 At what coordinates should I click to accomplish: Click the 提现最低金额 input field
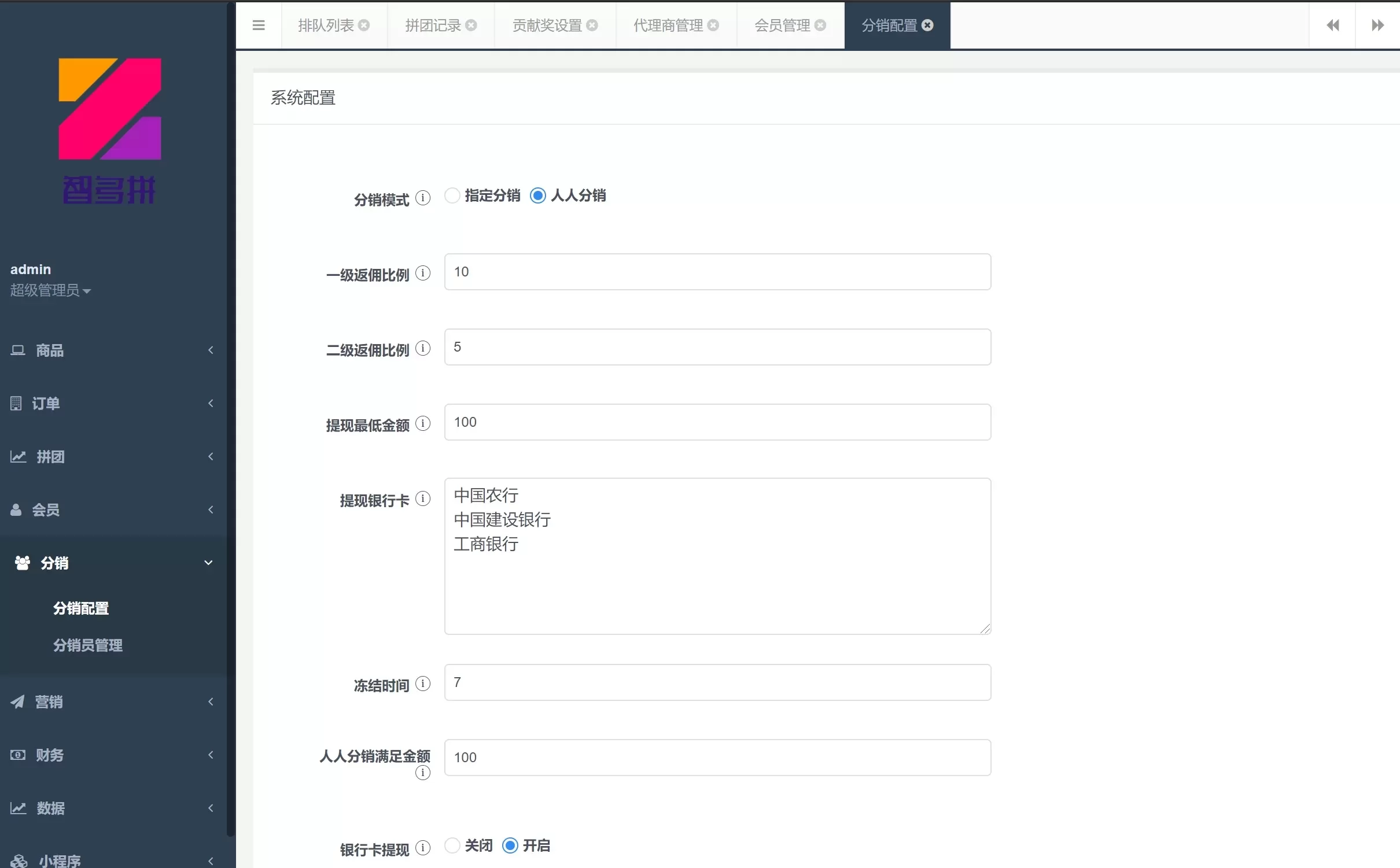pyautogui.click(x=717, y=423)
